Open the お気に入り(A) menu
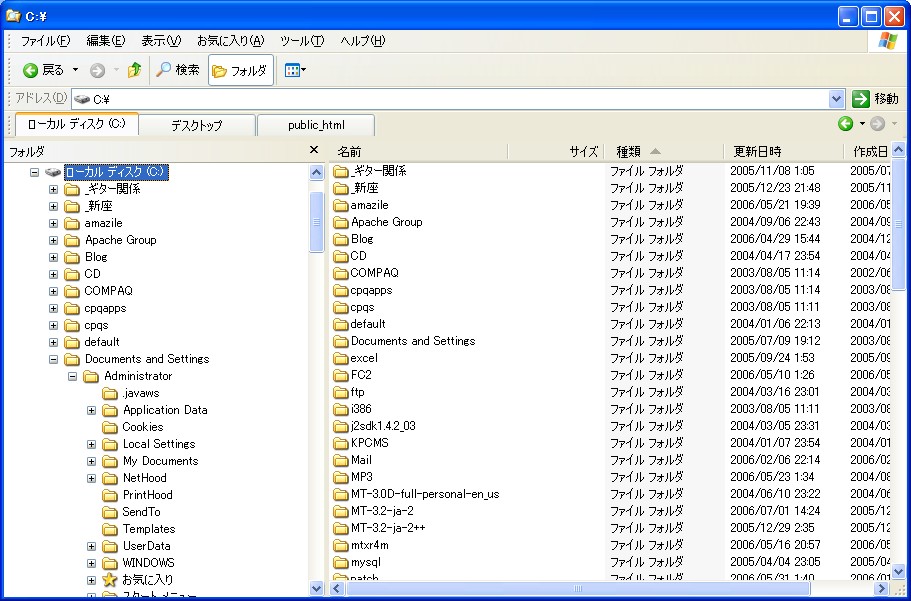Viewport: 911px width, 601px height. coord(230,41)
